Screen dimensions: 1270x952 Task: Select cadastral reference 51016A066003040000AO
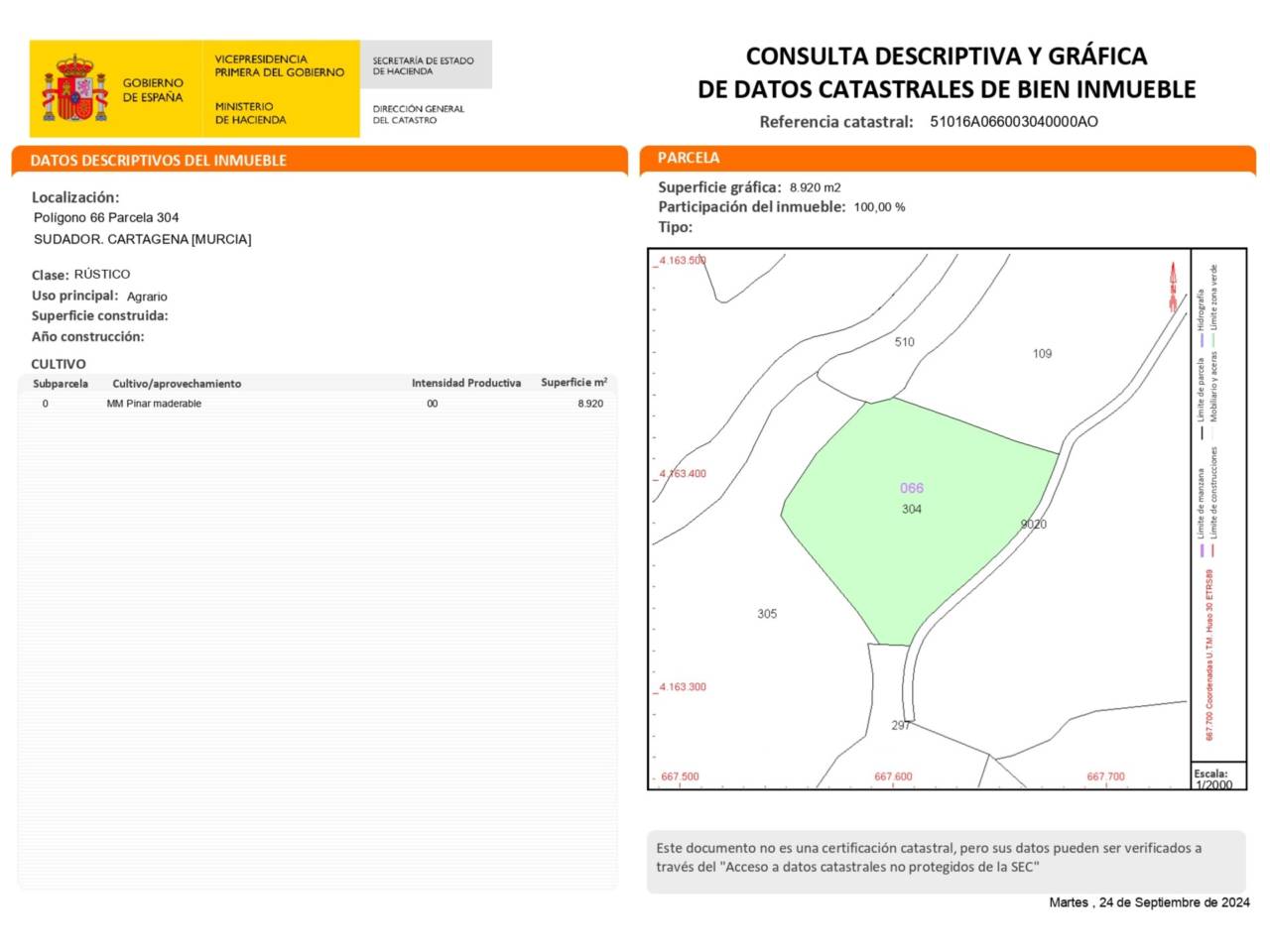pyautogui.click(x=1014, y=122)
